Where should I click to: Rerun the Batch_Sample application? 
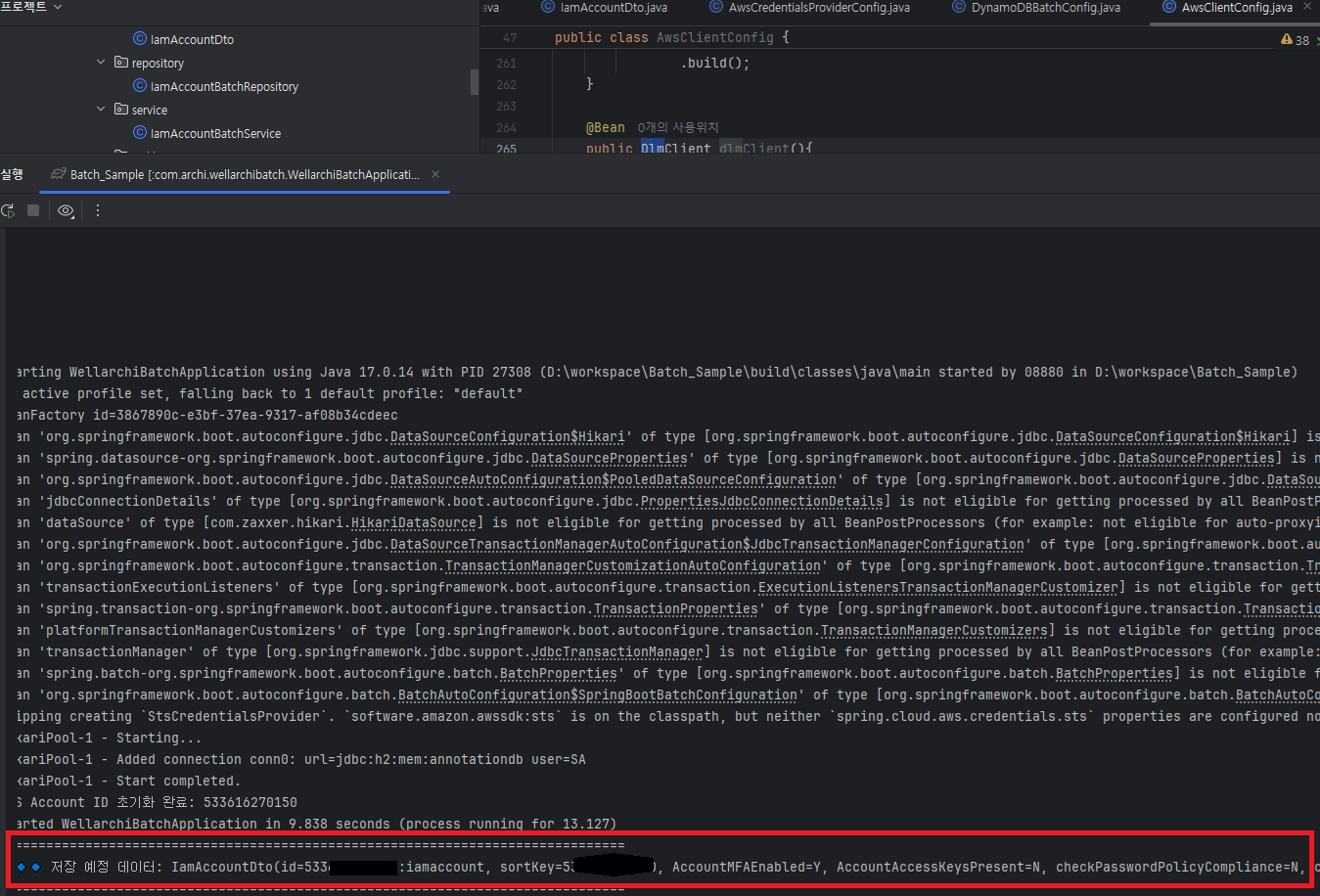tap(8, 210)
